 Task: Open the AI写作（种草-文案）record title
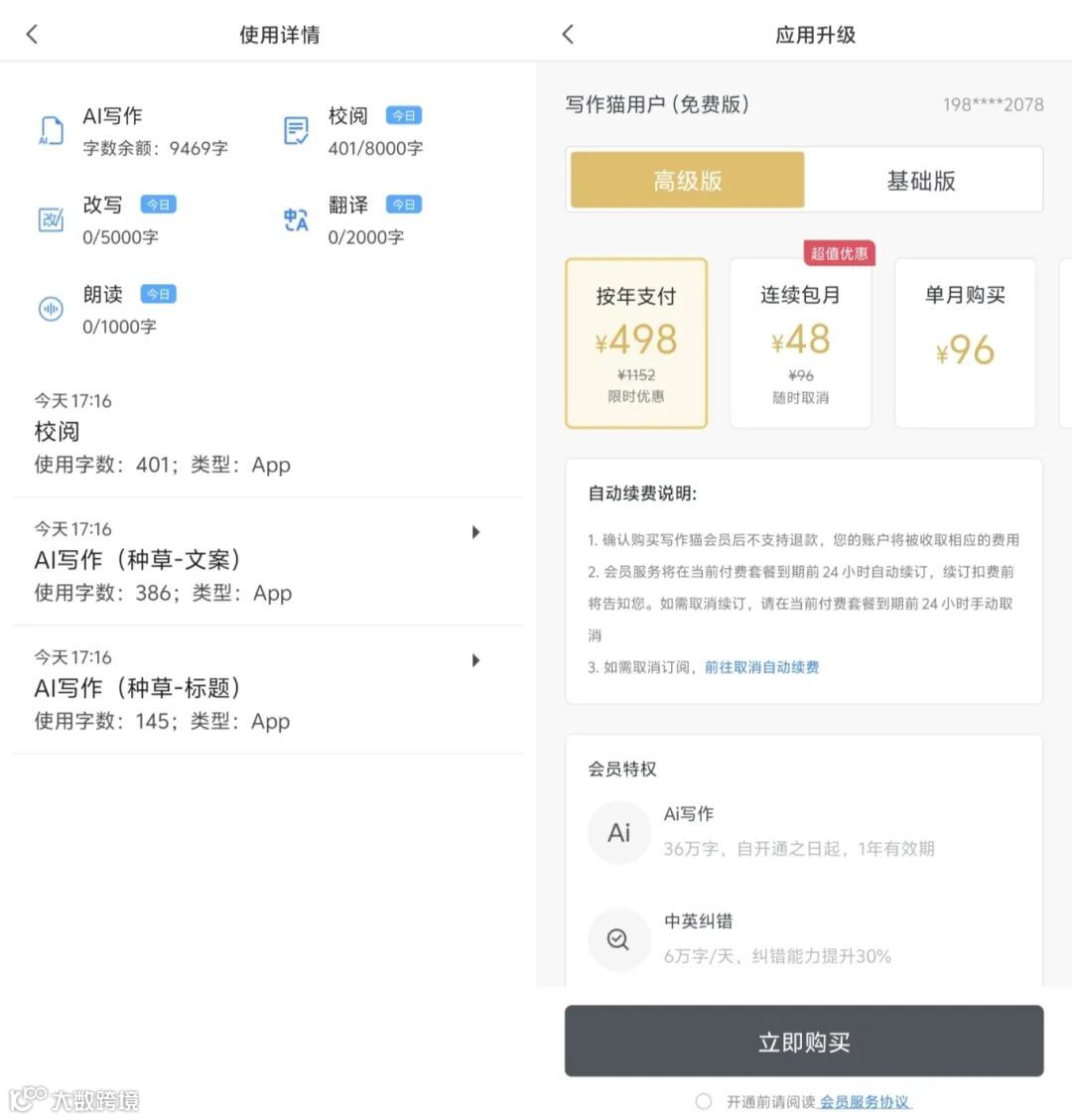pyautogui.click(x=137, y=559)
